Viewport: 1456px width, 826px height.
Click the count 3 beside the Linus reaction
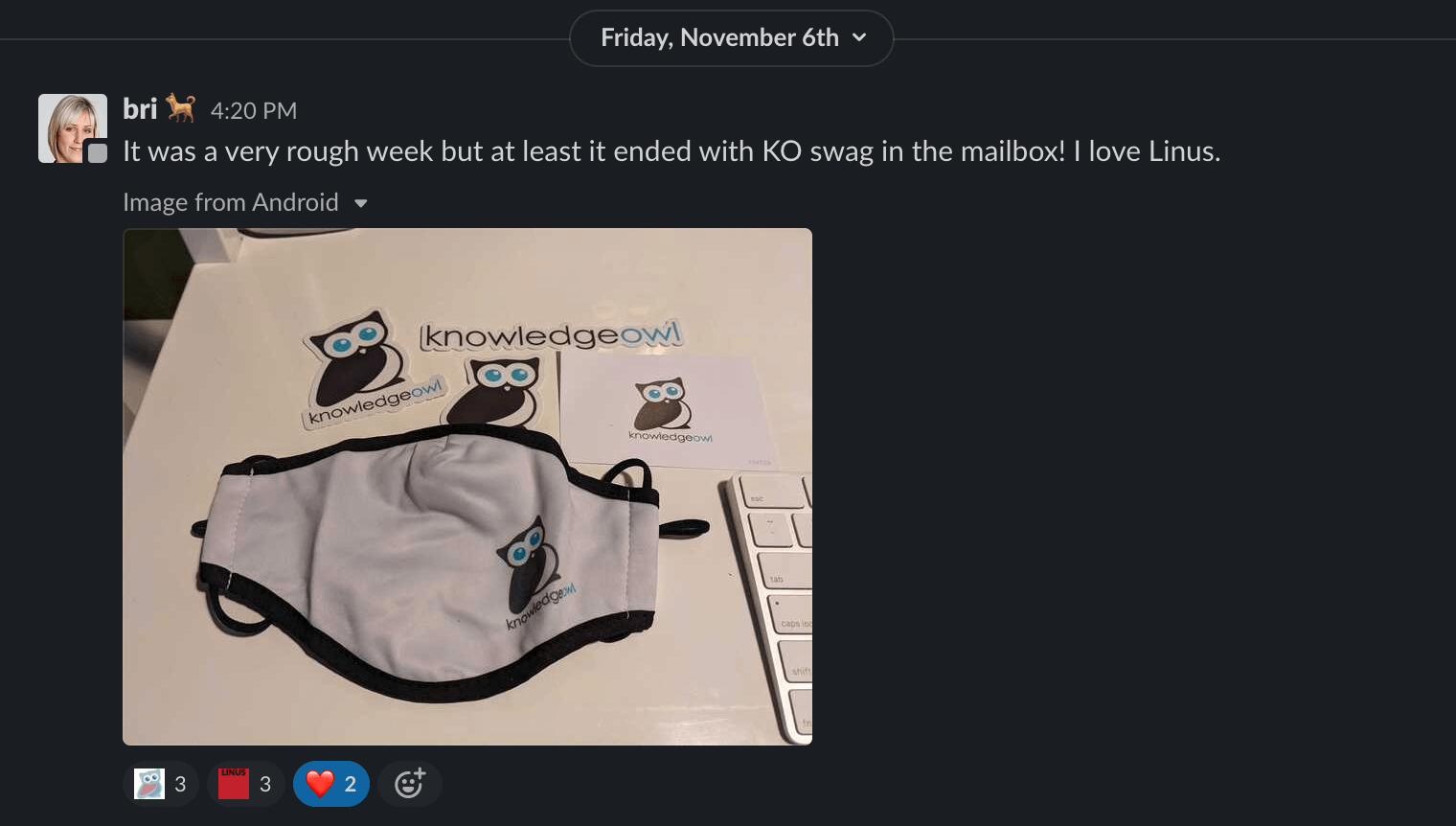pyautogui.click(x=265, y=785)
